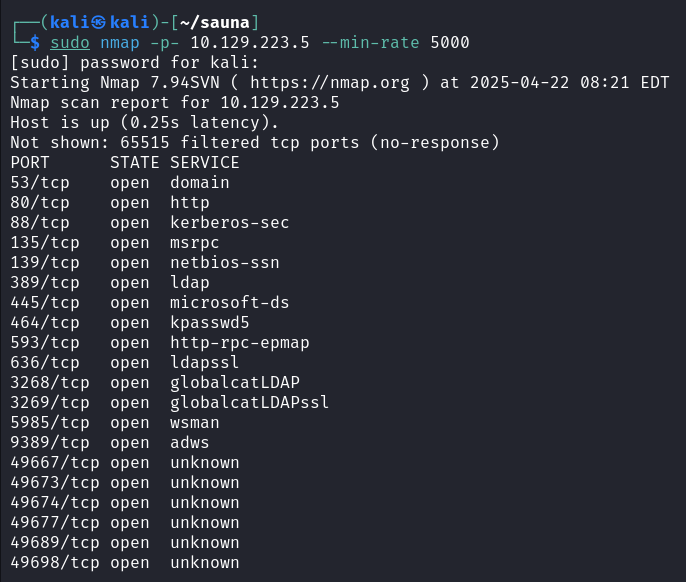Viewport: 686px width, 582px height.
Task: Click the 80/tcp http entry
Action: pyautogui.click(x=110, y=203)
